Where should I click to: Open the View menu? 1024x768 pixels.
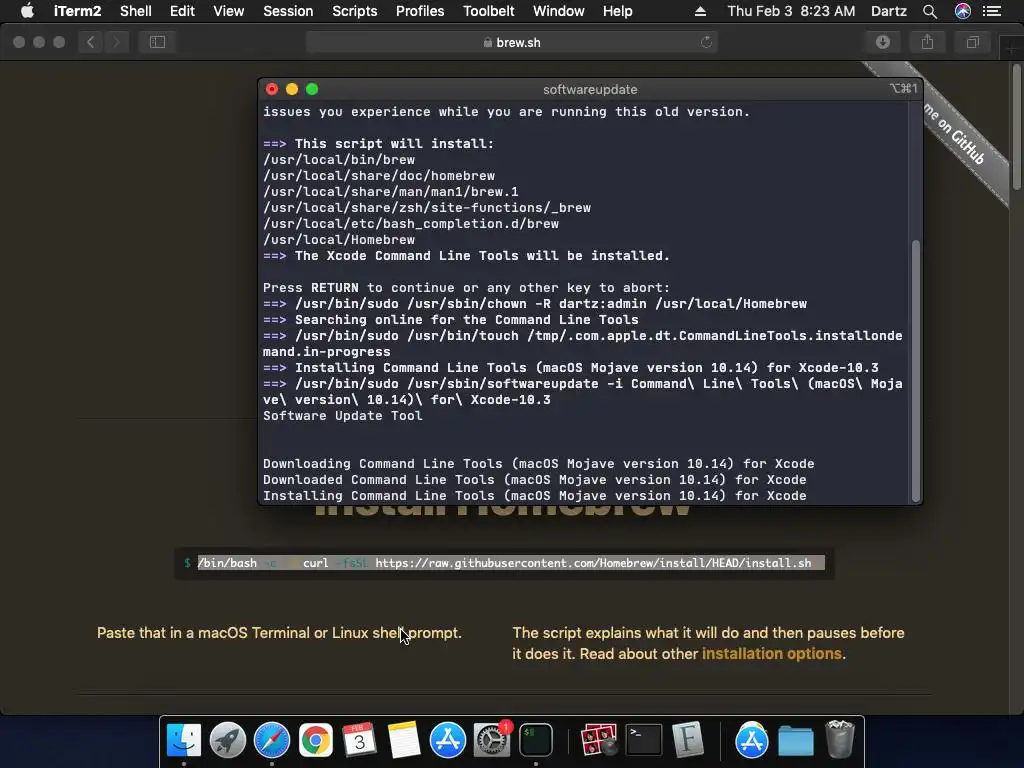[229, 11]
